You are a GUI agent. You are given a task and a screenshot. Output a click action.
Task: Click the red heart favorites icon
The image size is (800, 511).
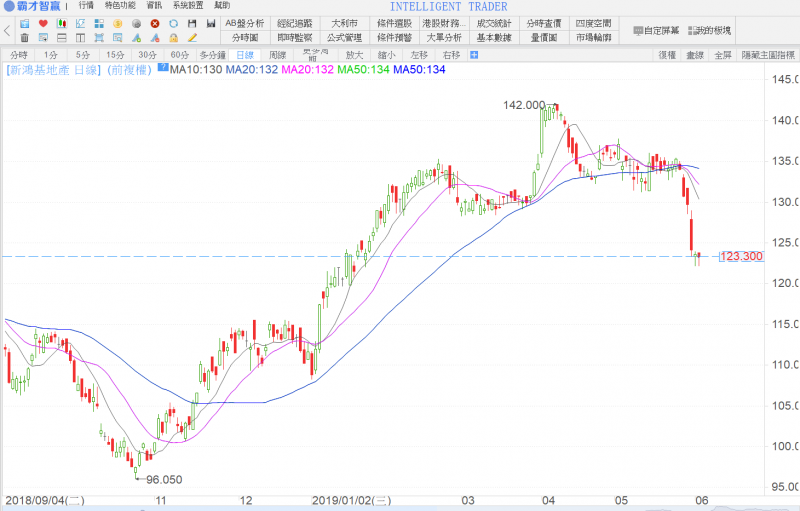tap(43, 23)
